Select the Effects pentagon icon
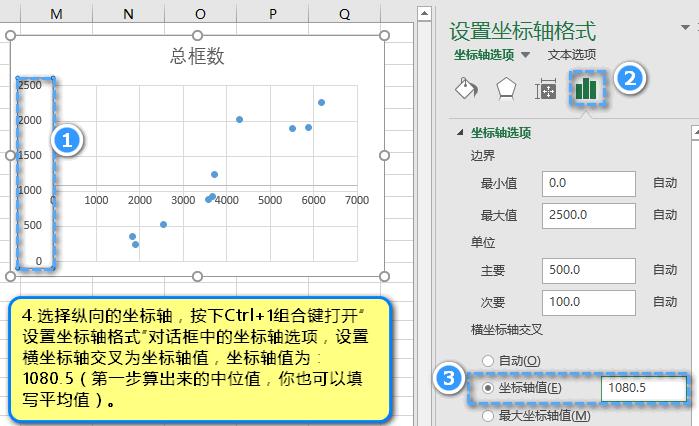Image resolution: width=699 pixels, height=426 pixels. coord(505,89)
